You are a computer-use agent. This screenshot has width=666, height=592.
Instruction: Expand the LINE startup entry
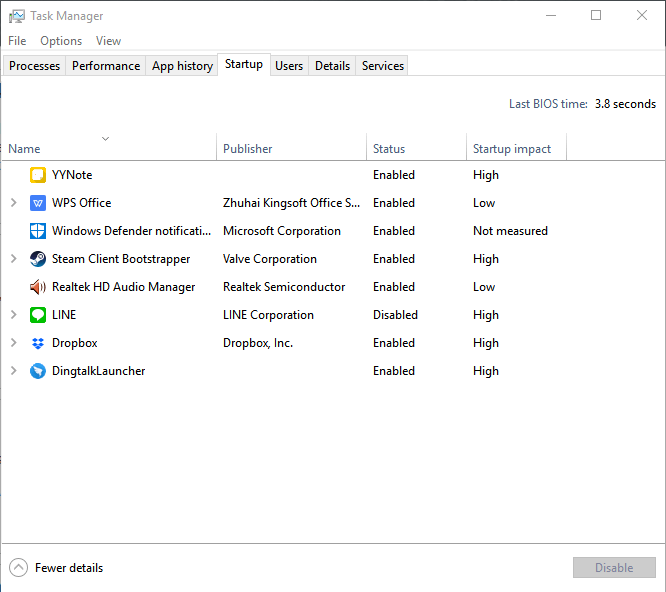coord(14,315)
